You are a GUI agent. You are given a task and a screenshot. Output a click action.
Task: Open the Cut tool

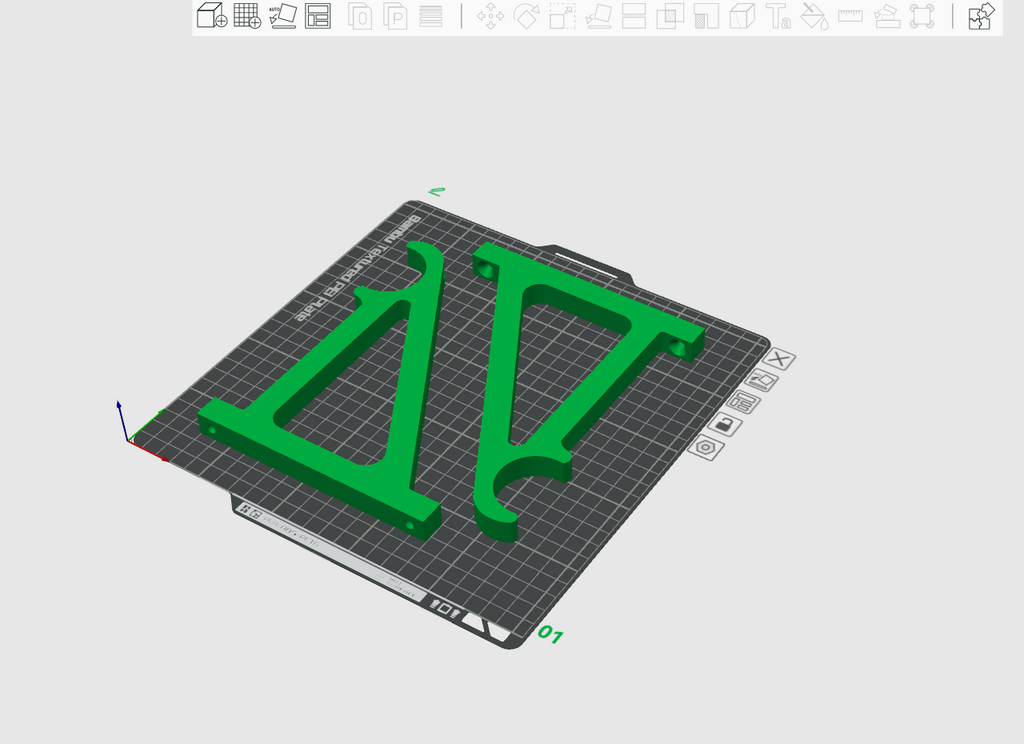tap(633, 16)
